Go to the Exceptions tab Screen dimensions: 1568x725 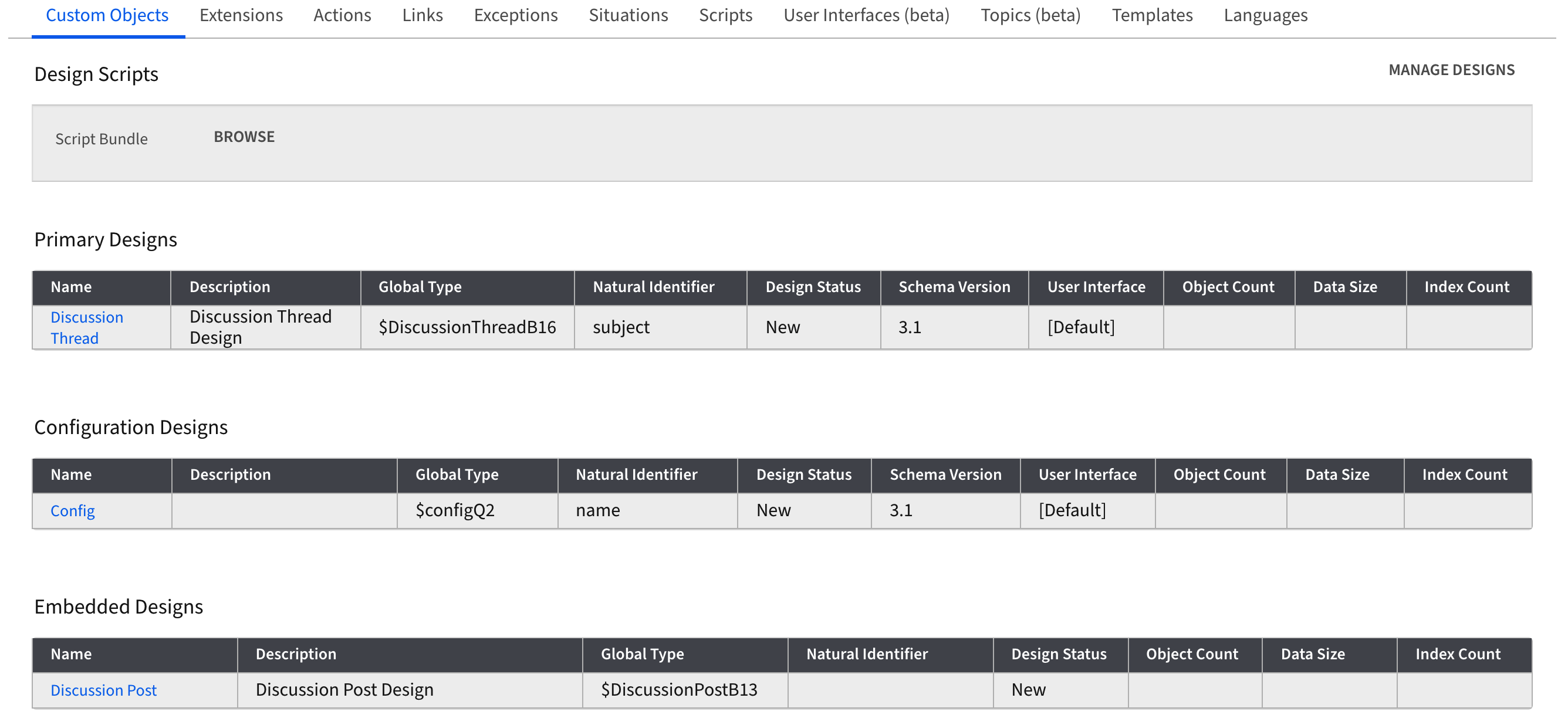click(516, 15)
